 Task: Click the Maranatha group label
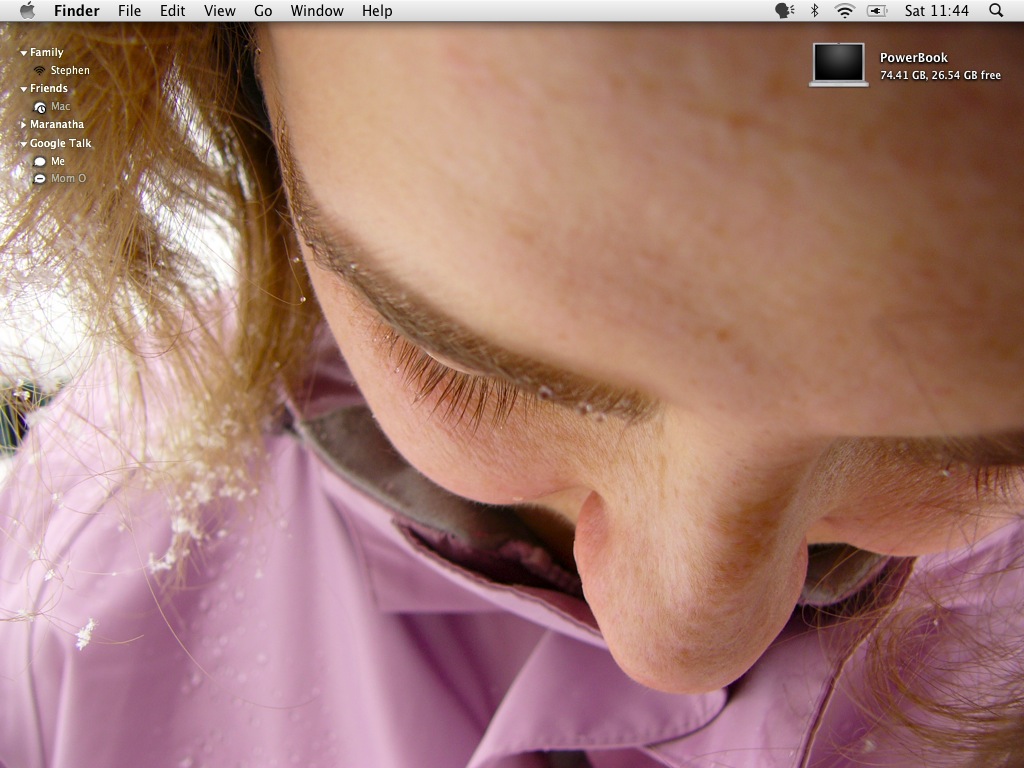coord(57,124)
